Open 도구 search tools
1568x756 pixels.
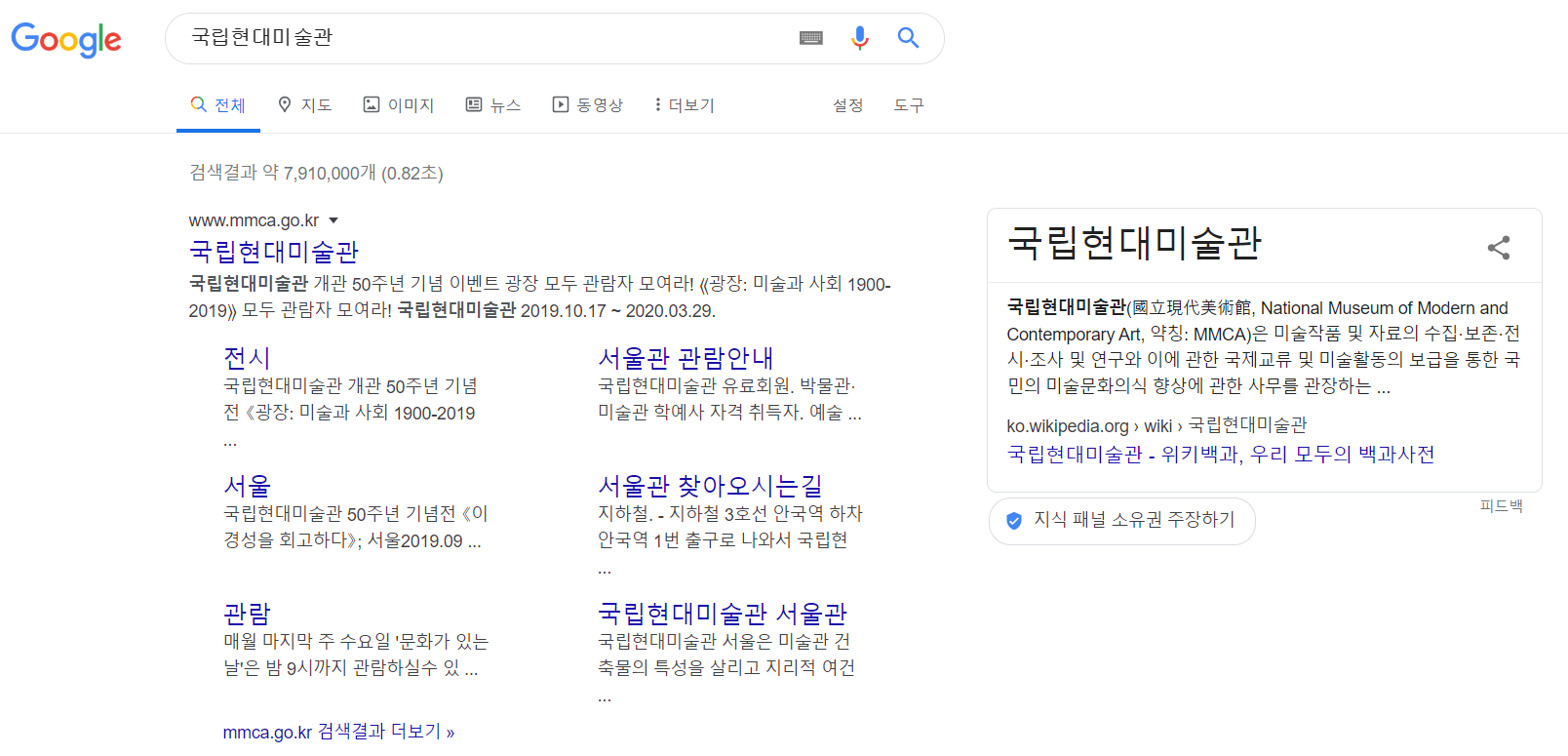click(x=909, y=104)
